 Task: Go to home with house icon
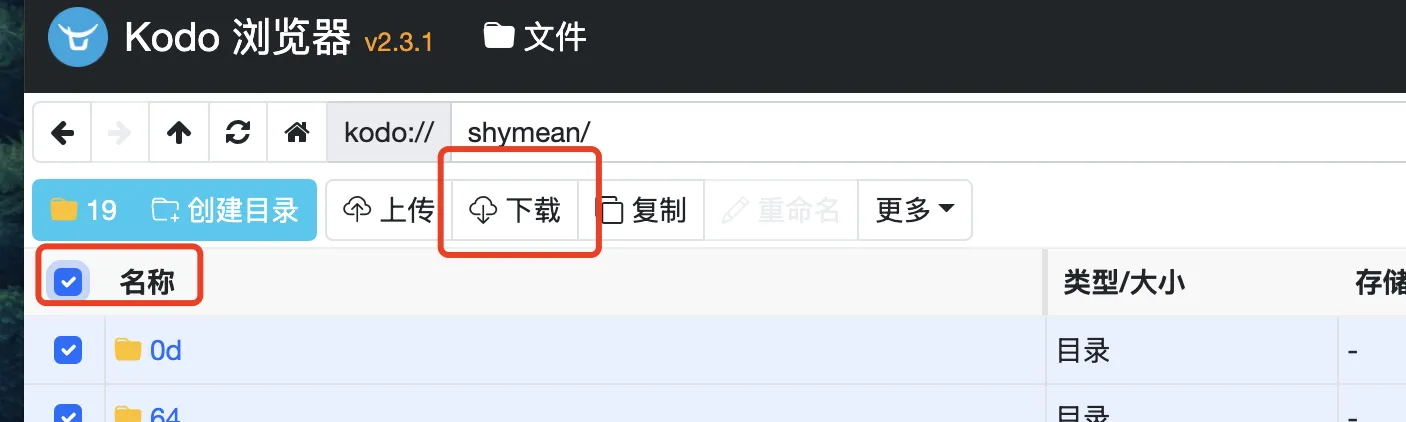click(x=297, y=132)
